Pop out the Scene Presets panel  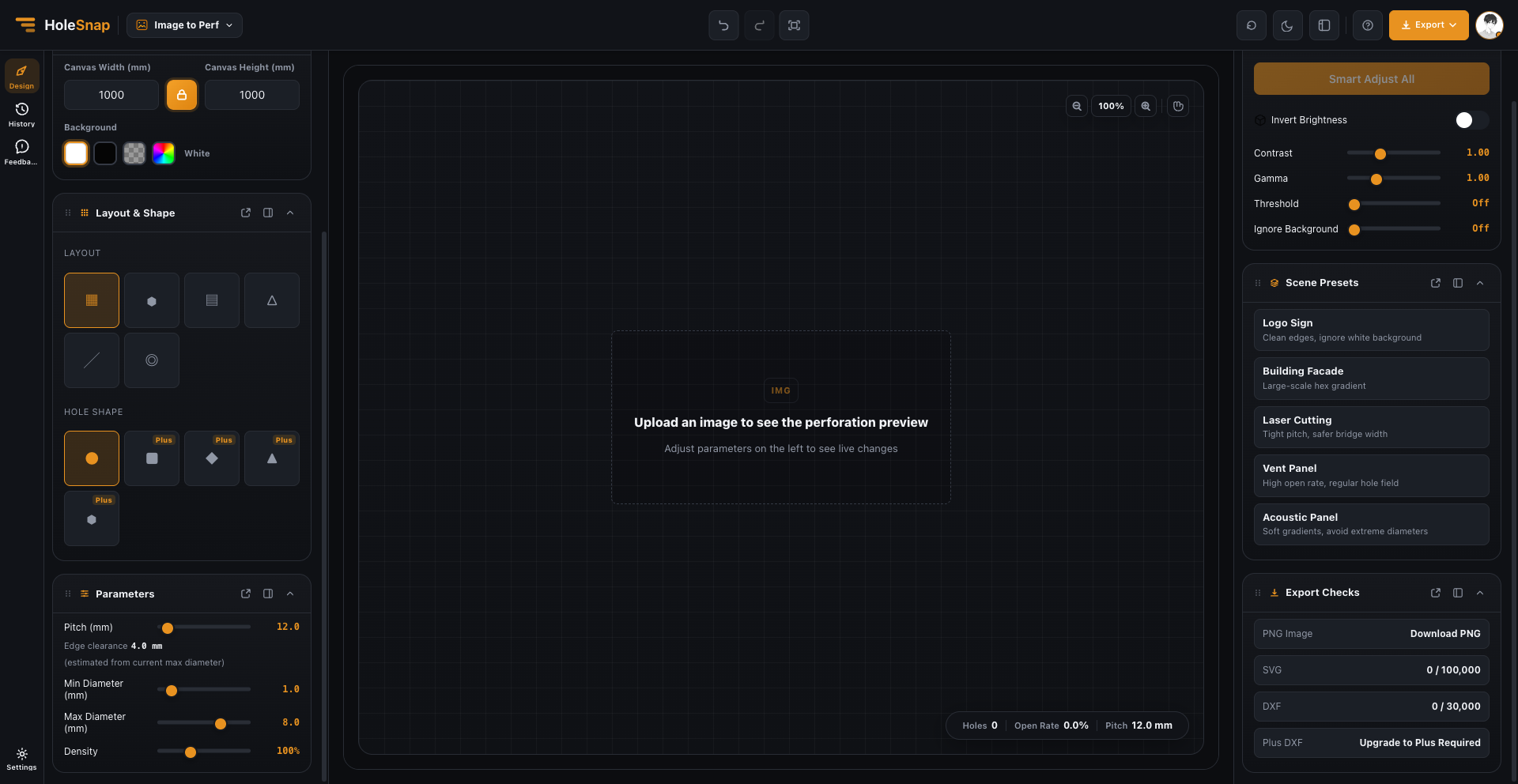1436,283
